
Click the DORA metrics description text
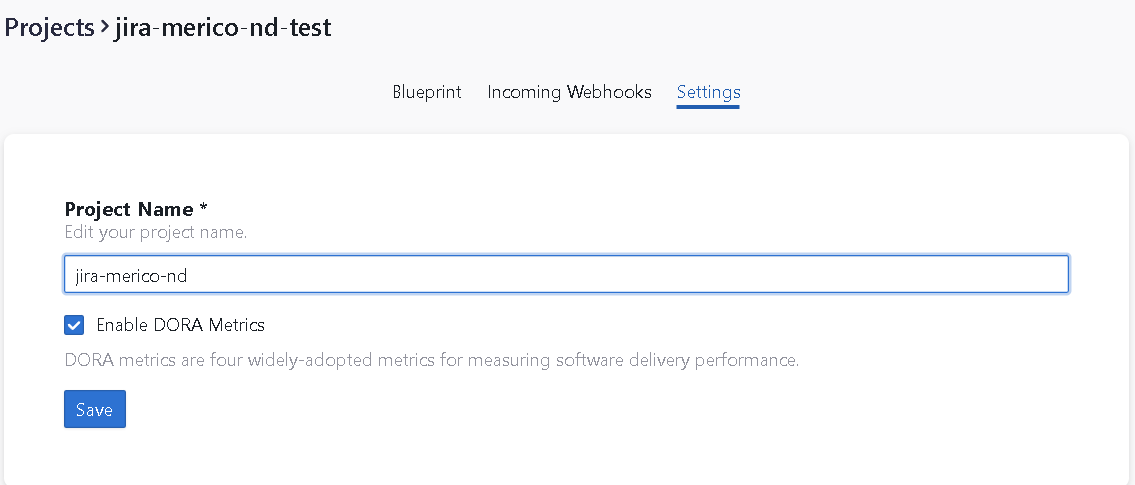point(431,360)
